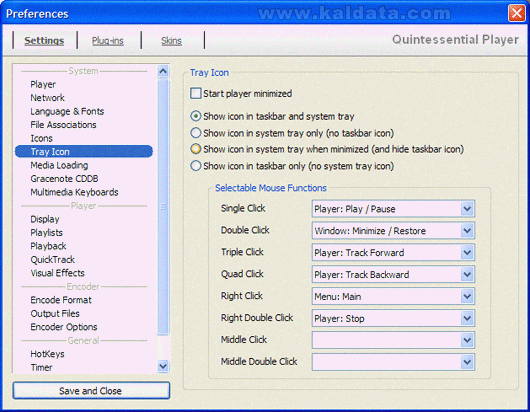This screenshot has height=412, width=530.
Task: Select Show icon in taskbar only option
Action: [196, 166]
